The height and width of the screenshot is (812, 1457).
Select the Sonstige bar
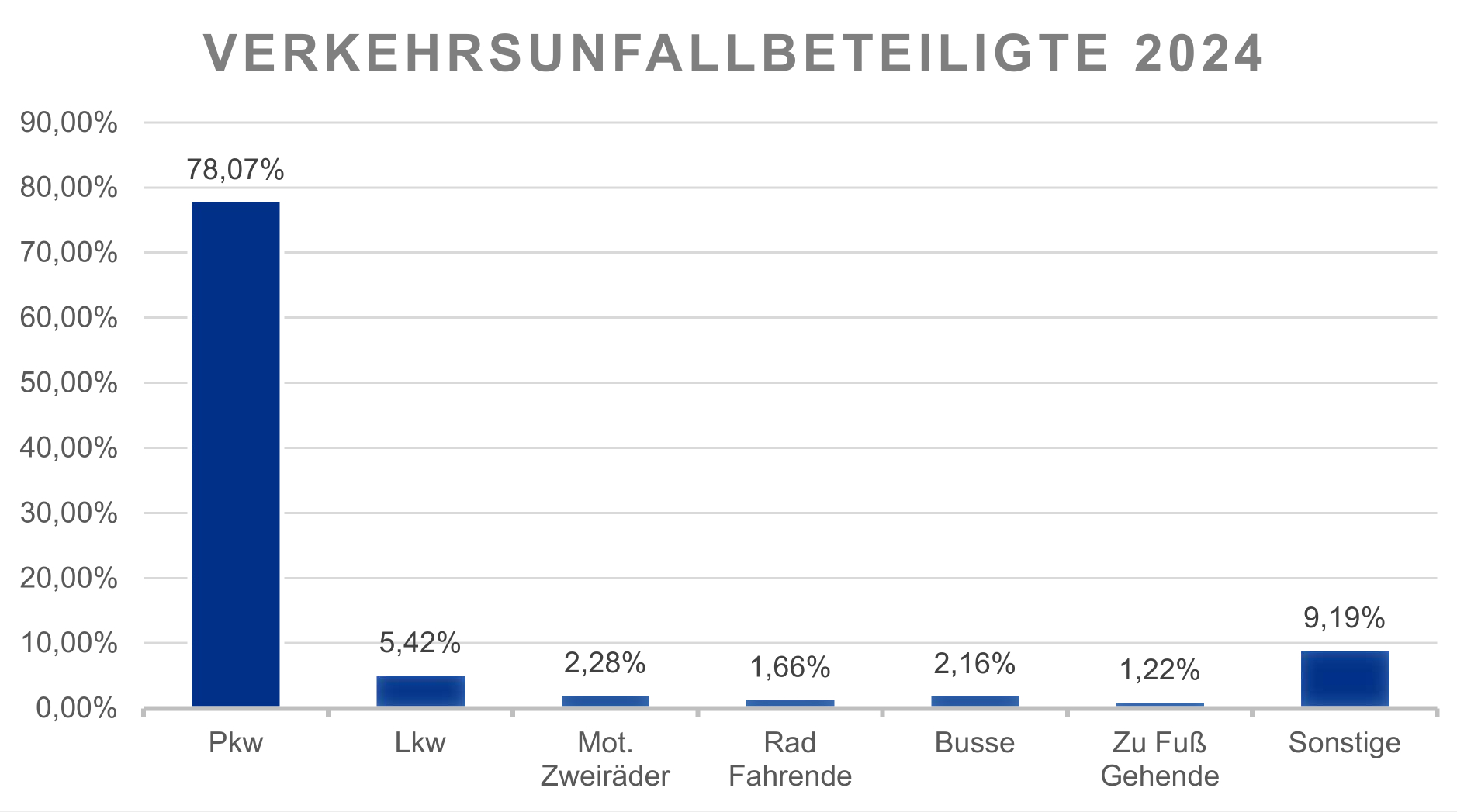click(x=1345, y=678)
